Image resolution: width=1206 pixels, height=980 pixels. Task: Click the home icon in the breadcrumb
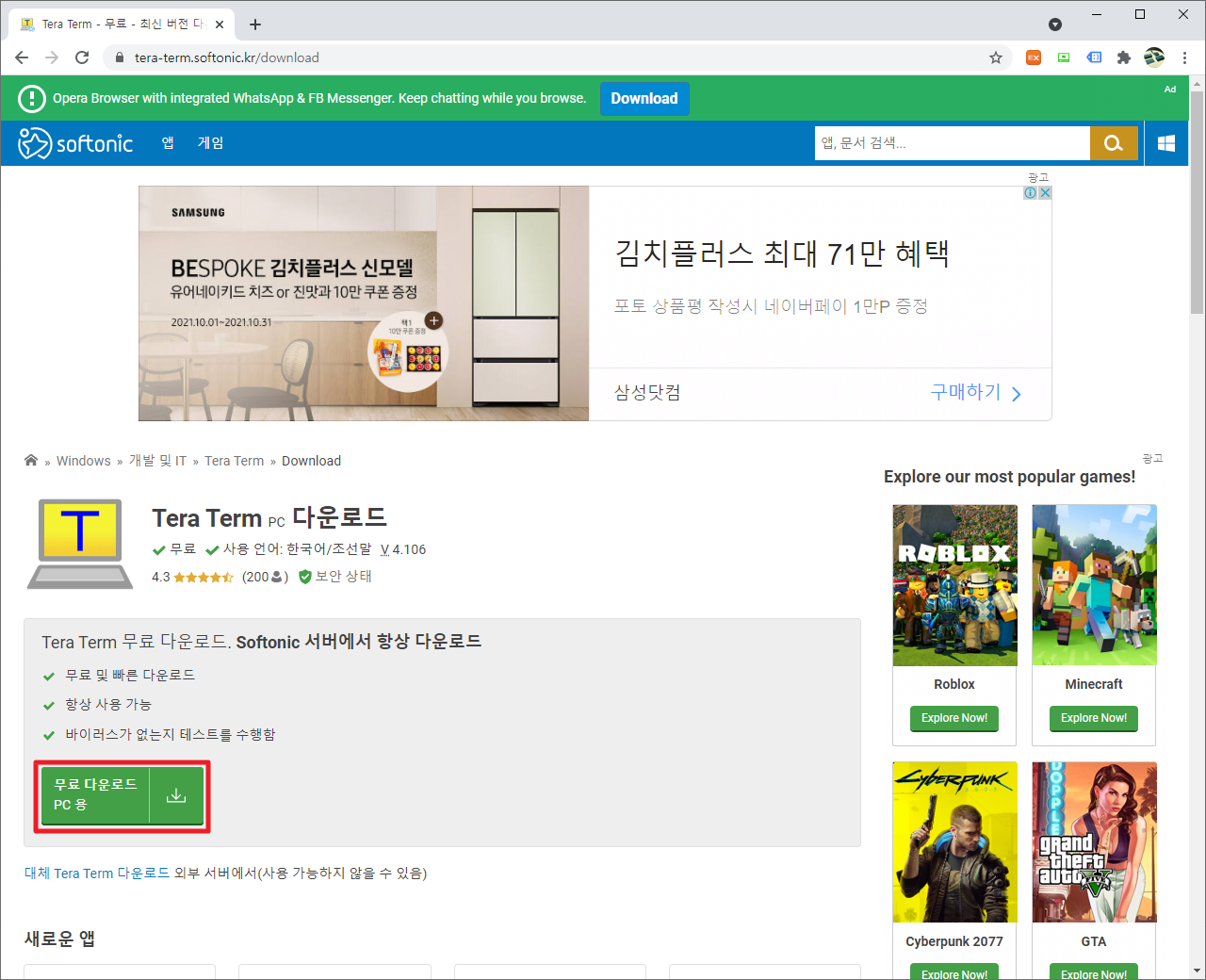pyautogui.click(x=31, y=460)
